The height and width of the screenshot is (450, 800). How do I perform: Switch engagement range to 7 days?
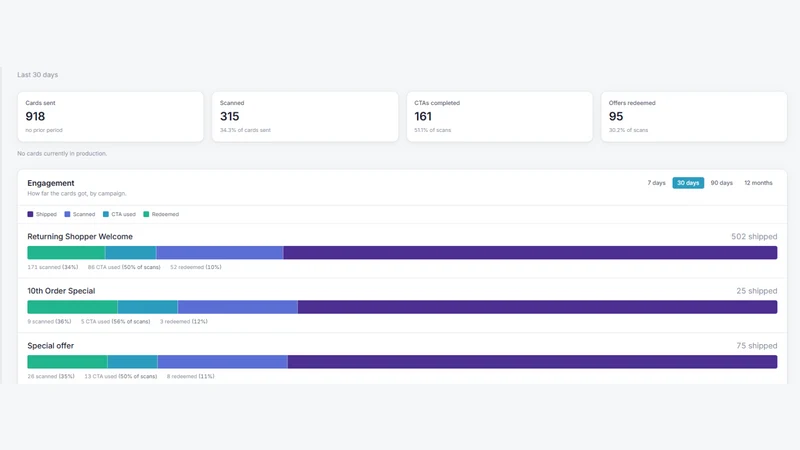tap(656, 183)
